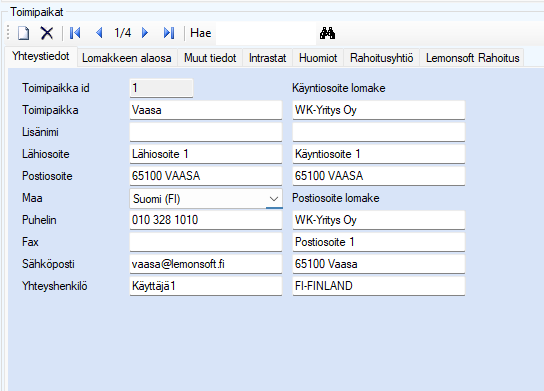Go to next record arrow
The width and height of the screenshot is (544, 391).
[145, 33]
